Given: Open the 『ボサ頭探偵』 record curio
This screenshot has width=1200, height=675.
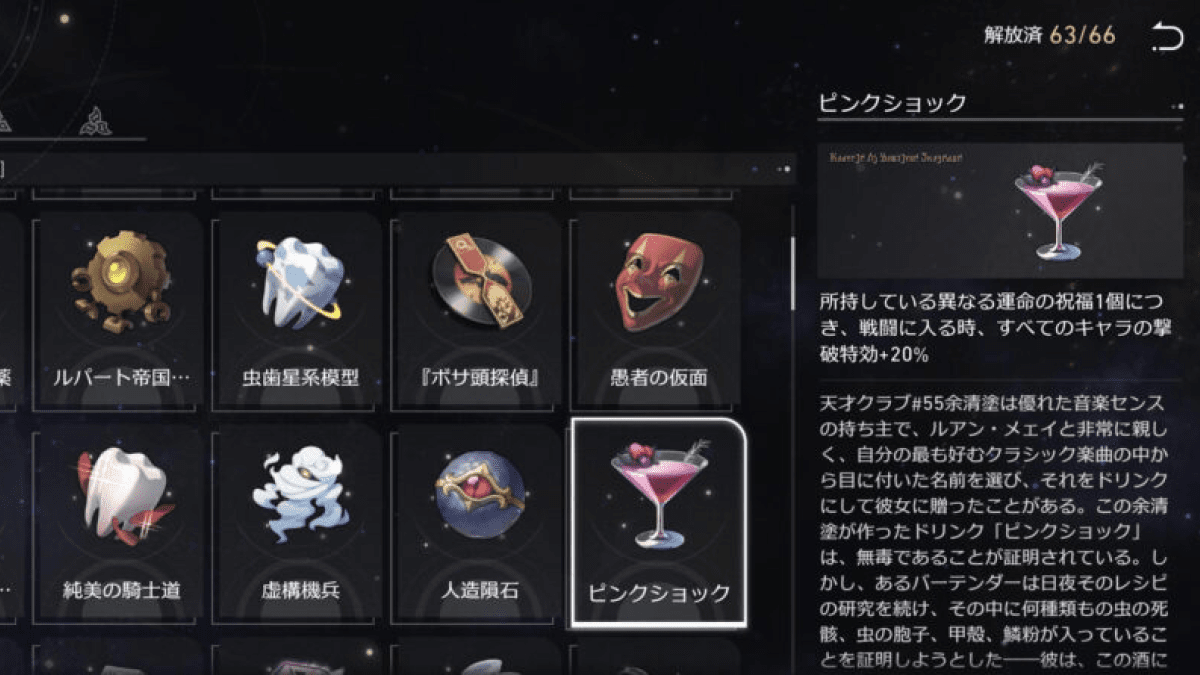Looking at the screenshot, I should coord(479,312).
